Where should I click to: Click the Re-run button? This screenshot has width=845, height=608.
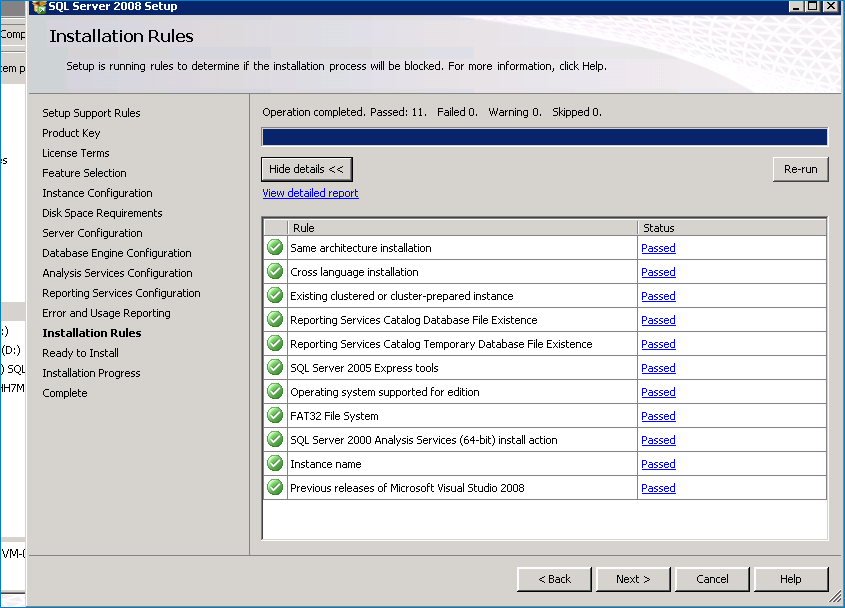800,169
